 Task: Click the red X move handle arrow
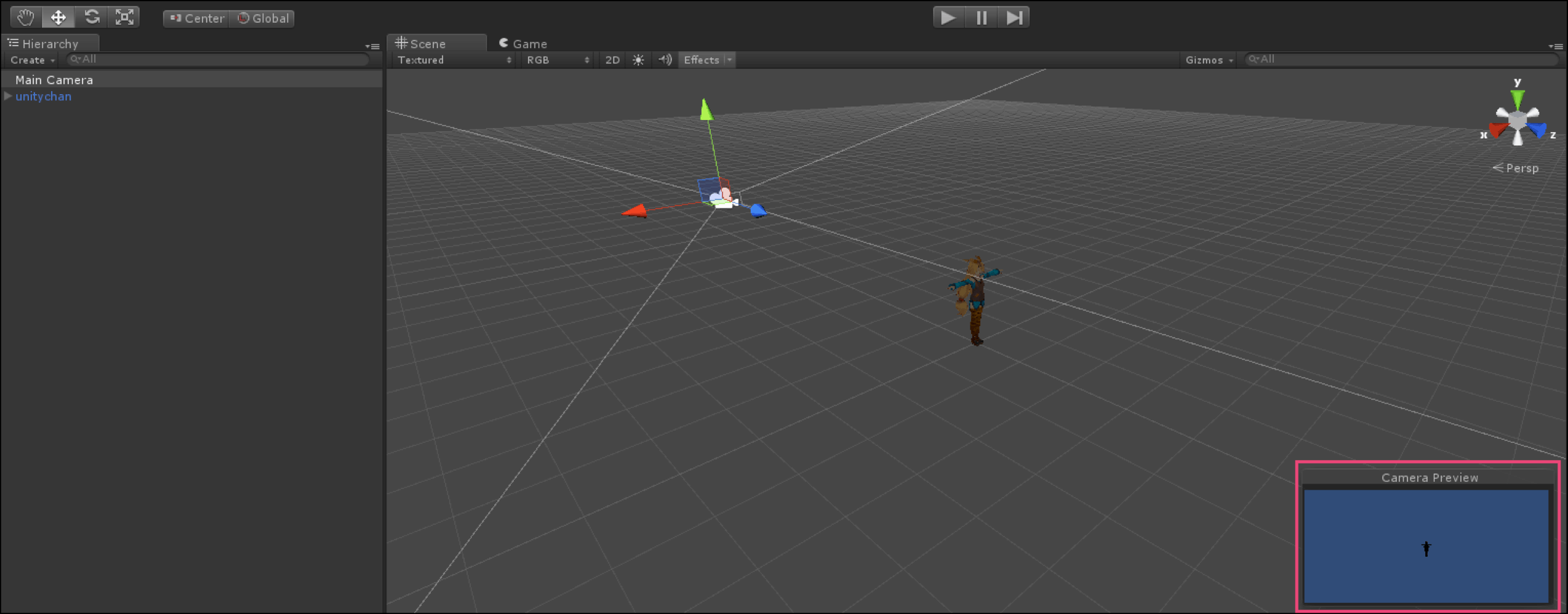pyautogui.click(x=634, y=211)
